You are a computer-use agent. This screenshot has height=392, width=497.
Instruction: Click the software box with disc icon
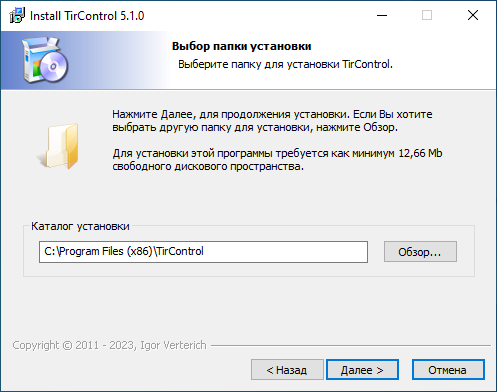point(45,60)
